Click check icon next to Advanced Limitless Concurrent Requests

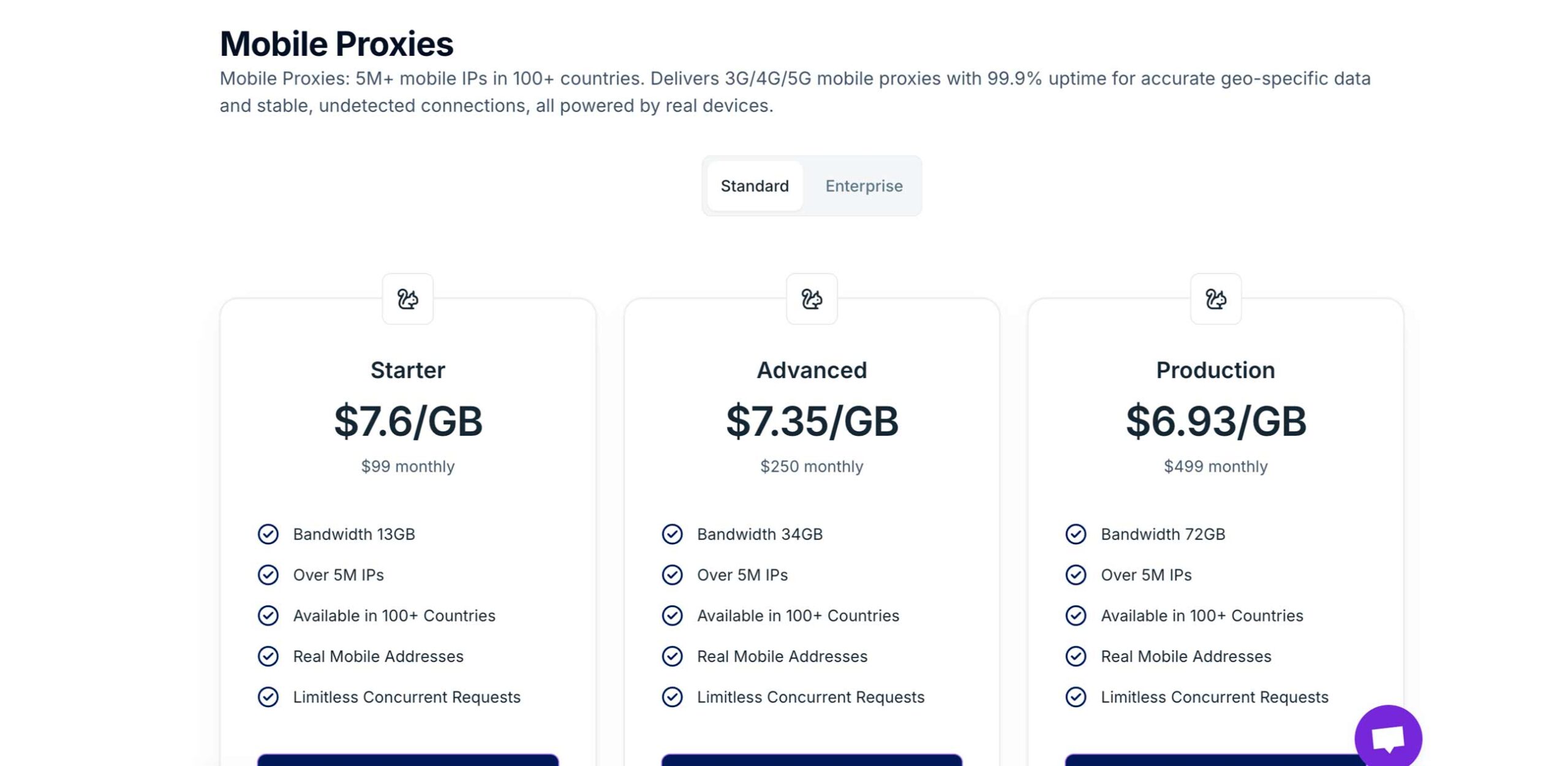(x=672, y=697)
